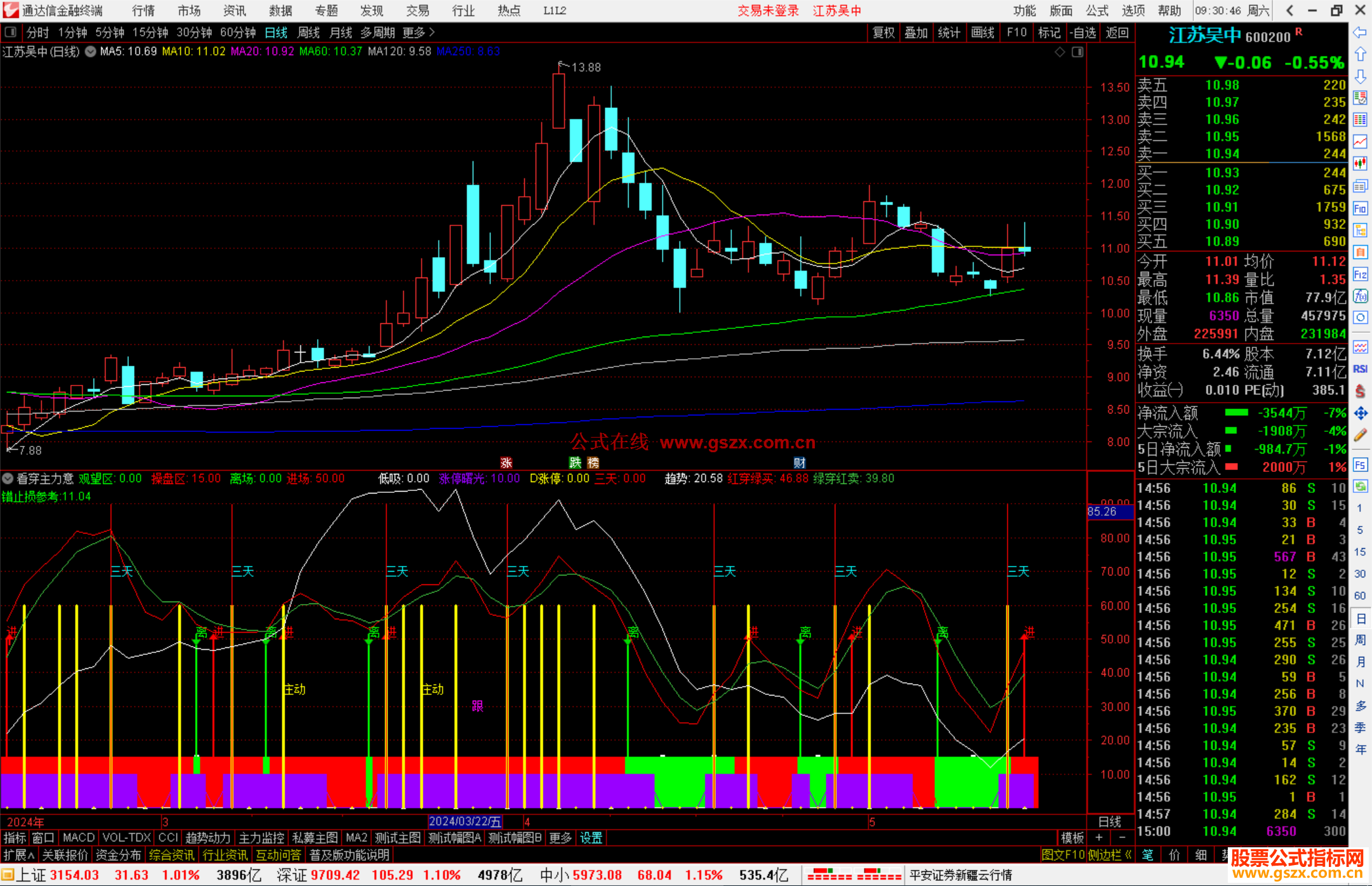Viewport: 1372px width, 886px height.
Task: Open the candlestick chart sidebar icon
Action: point(1360,164)
